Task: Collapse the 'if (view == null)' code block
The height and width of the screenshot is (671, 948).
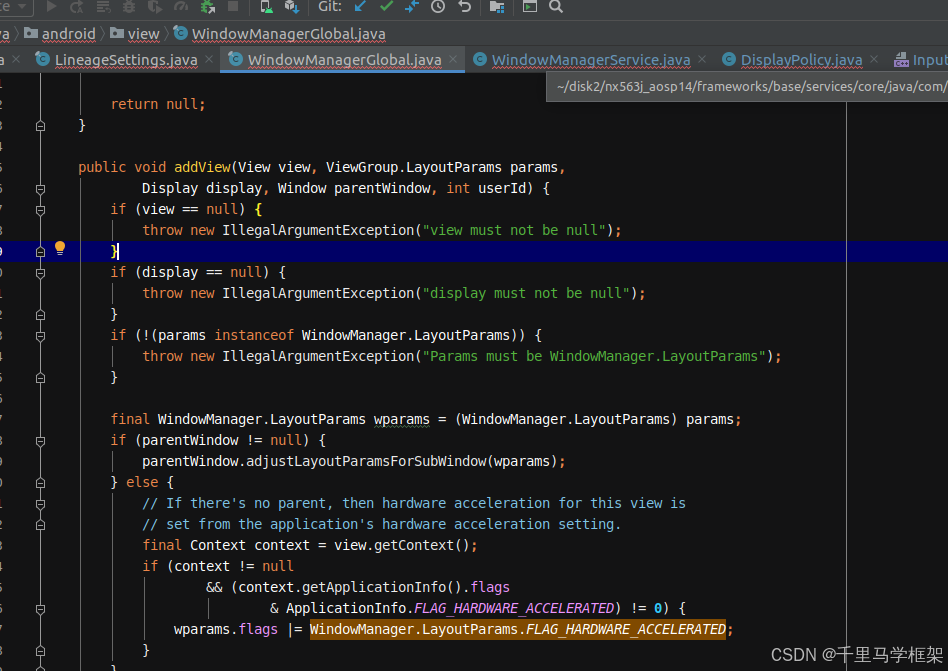Action: tap(40, 209)
